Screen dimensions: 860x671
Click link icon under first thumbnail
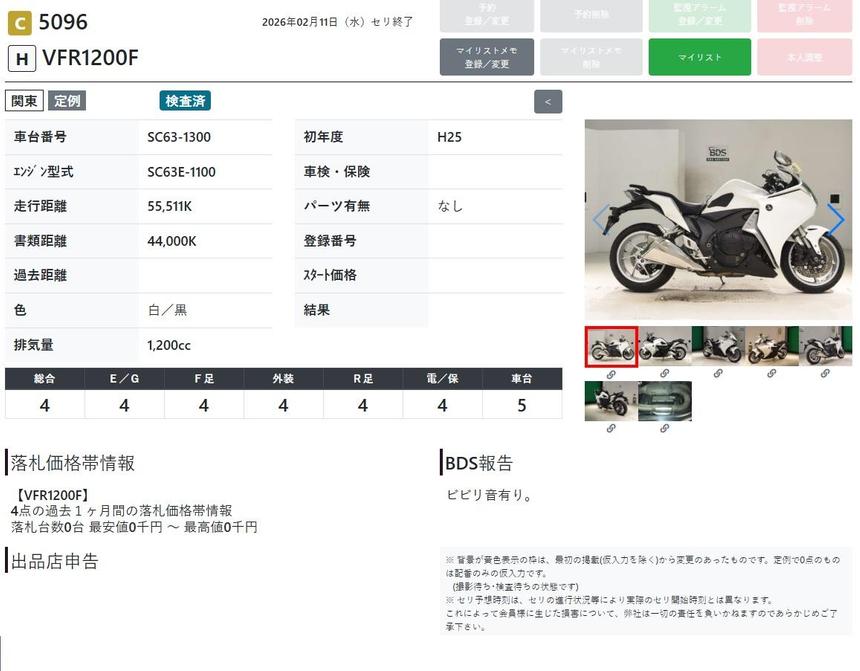611,373
